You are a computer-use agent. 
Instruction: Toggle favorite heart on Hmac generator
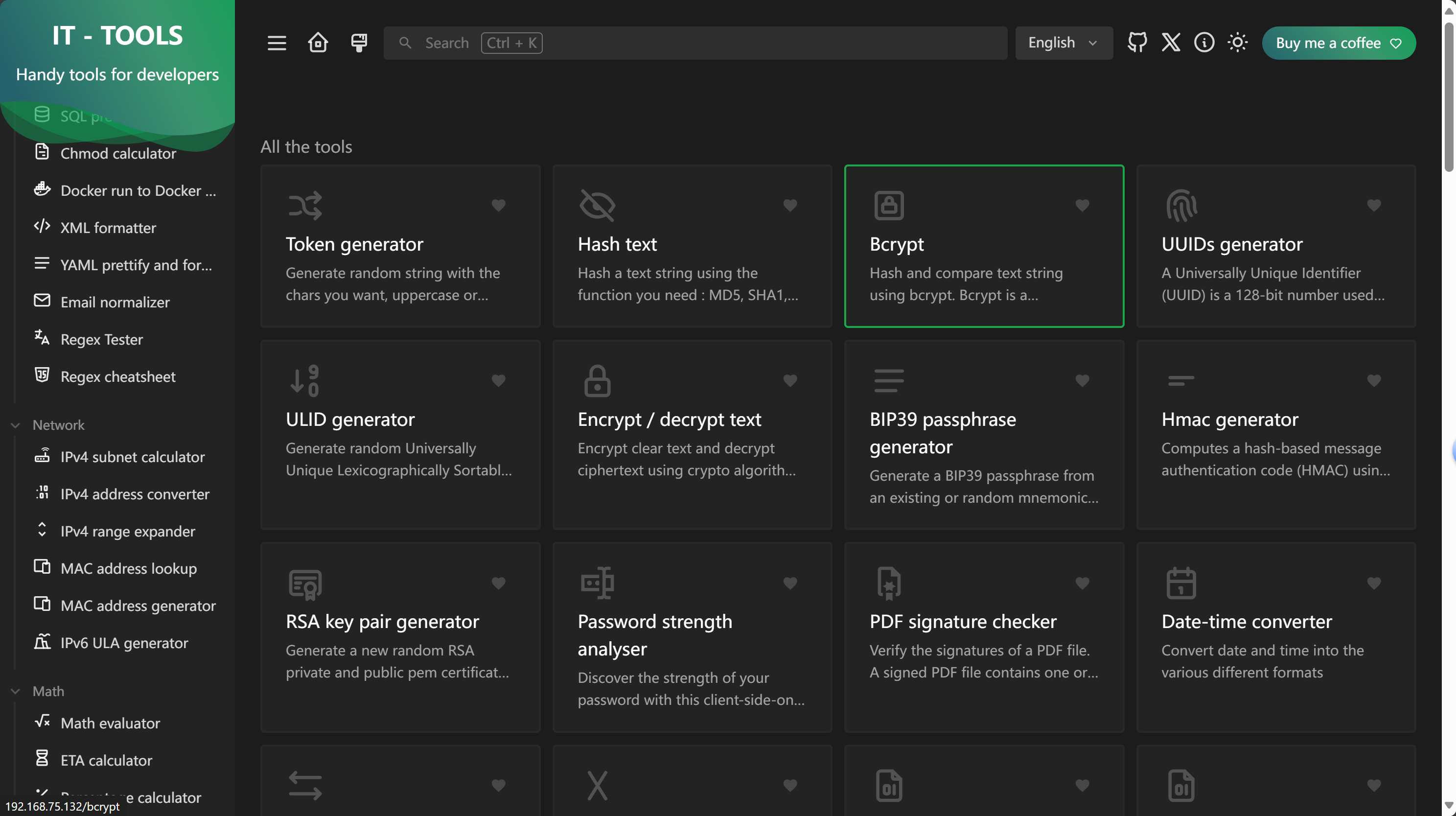pos(1373,380)
